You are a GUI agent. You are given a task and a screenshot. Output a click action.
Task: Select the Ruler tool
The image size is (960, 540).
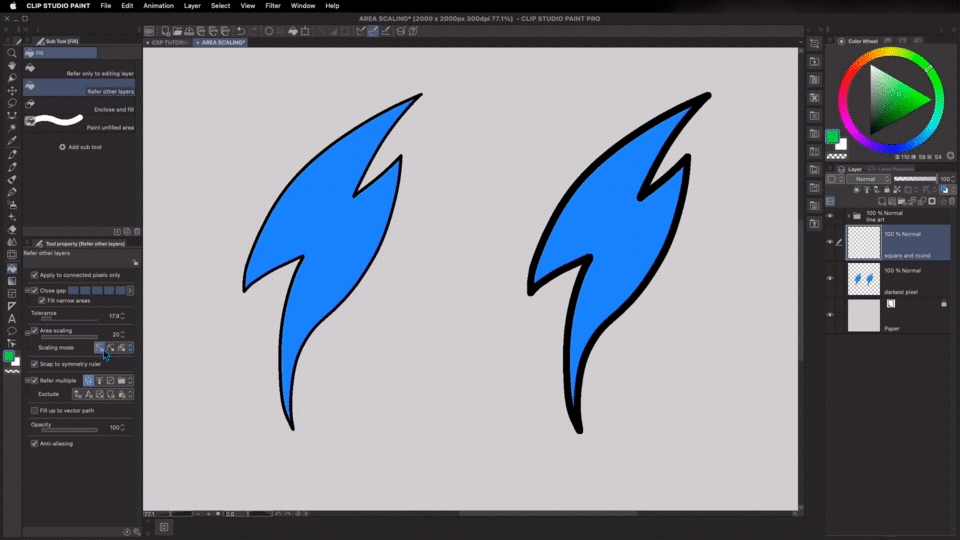coord(12,306)
